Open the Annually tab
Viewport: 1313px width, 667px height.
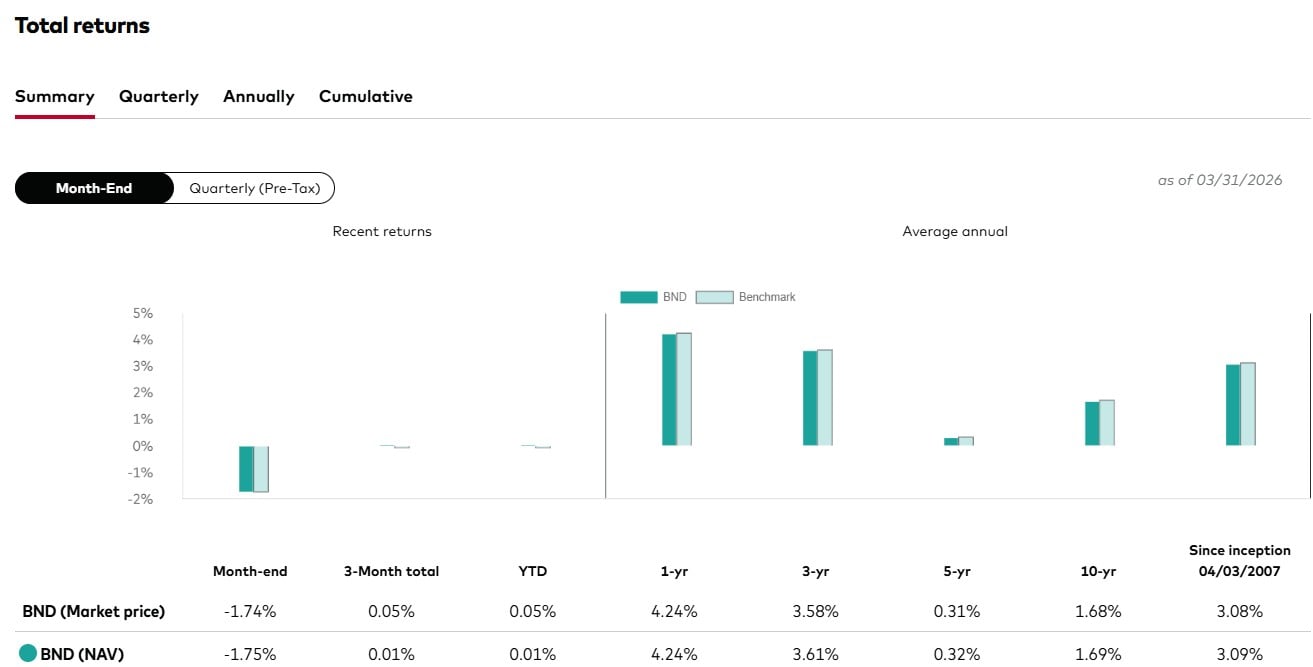tap(258, 96)
